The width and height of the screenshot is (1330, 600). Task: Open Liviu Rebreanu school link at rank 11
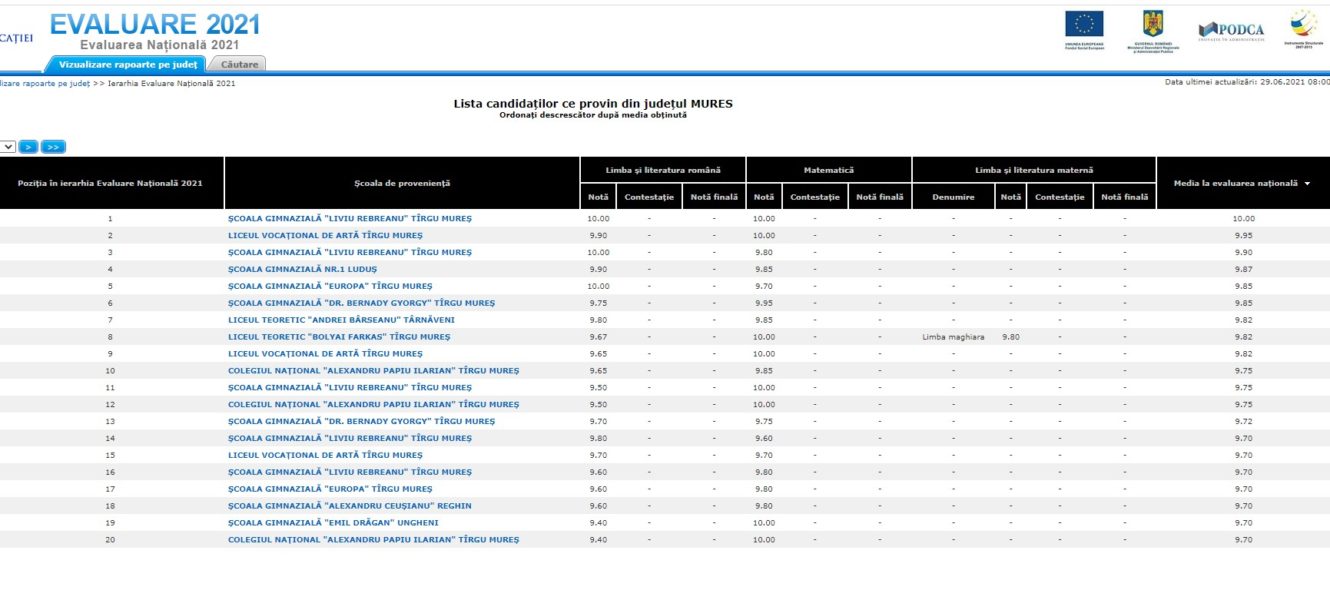[x=350, y=387]
